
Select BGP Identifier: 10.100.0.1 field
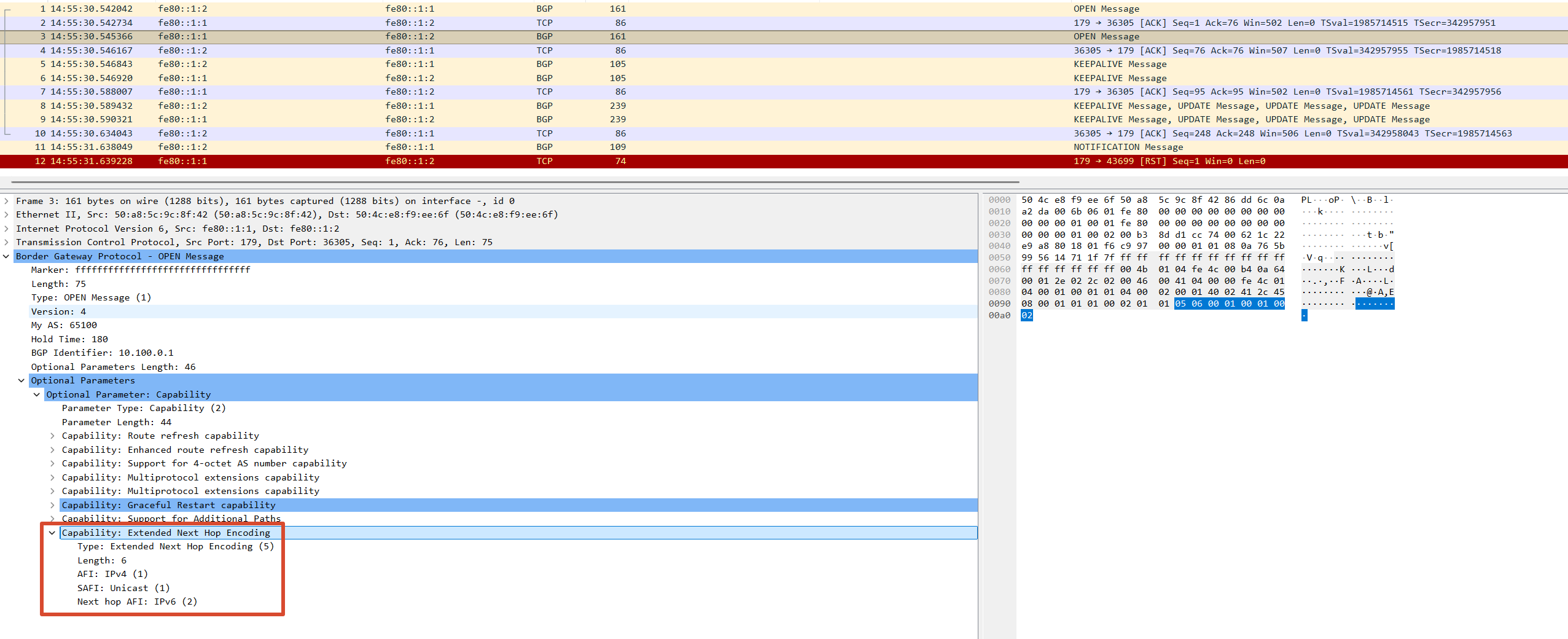[102, 353]
